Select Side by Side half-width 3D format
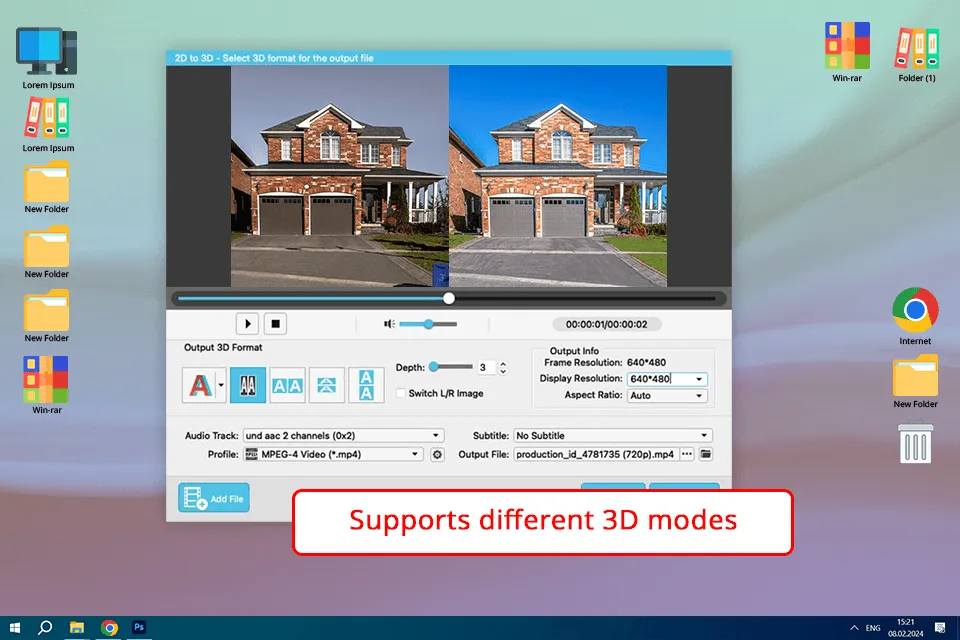Image resolution: width=960 pixels, height=640 pixels. pyautogui.click(x=248, y=385)
